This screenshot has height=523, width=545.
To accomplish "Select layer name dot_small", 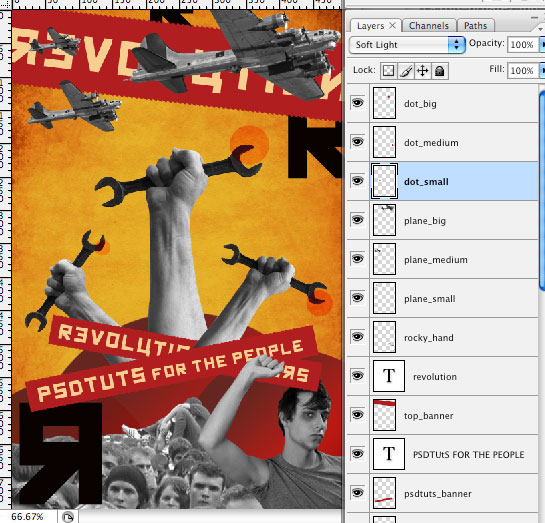I will (x=426, y=182).
